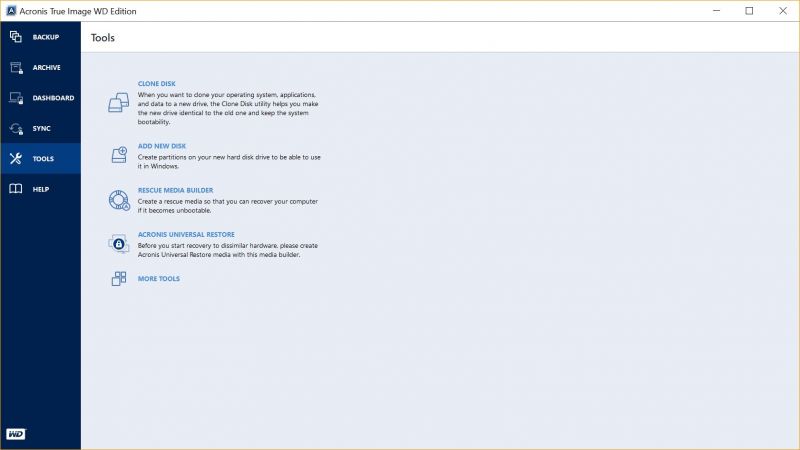Select the TOOLS sidebar item
The height and width of the screenshot is (450, 800).
(x=43, y=159)
